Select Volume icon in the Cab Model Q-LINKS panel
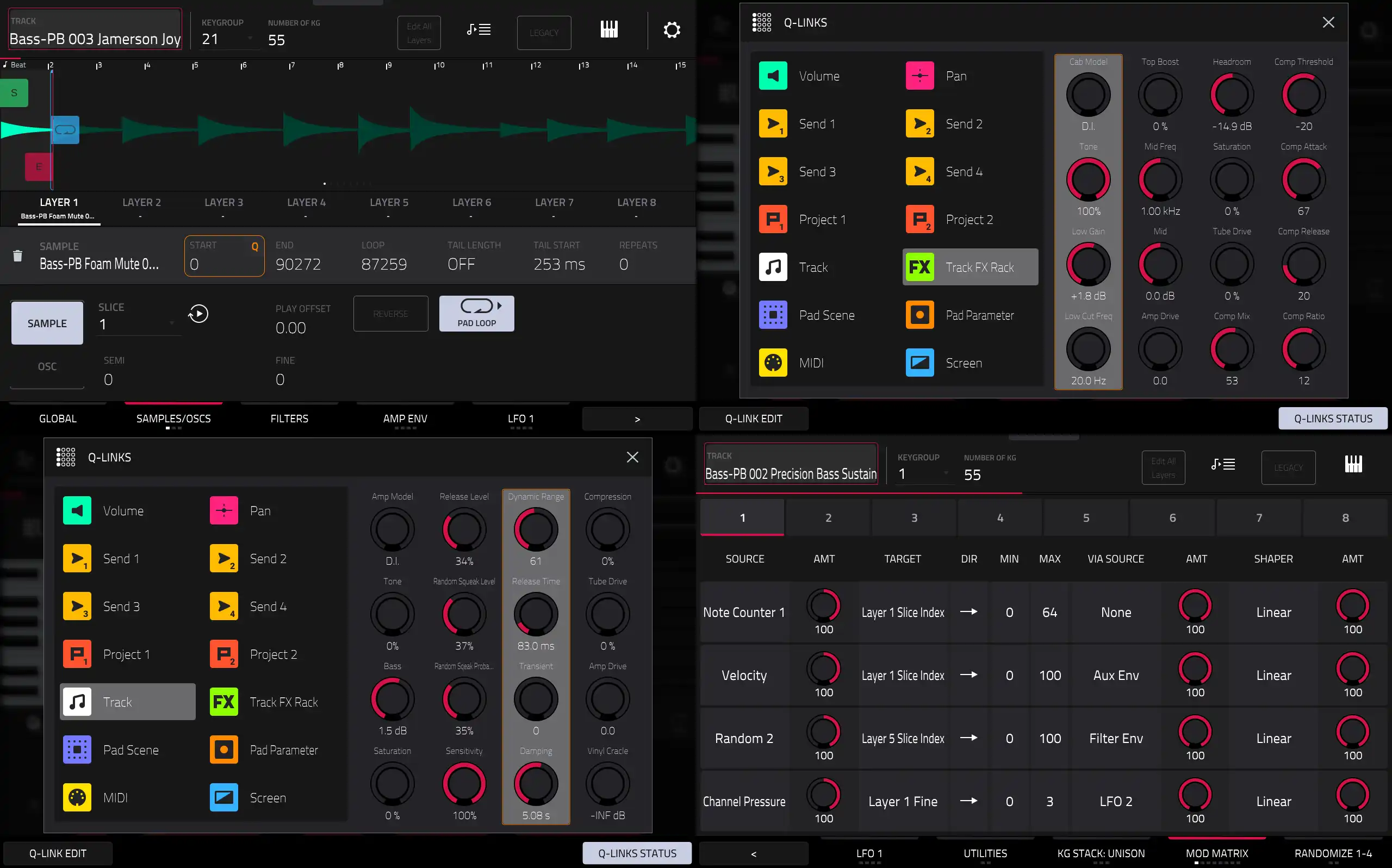 [773, 76]
